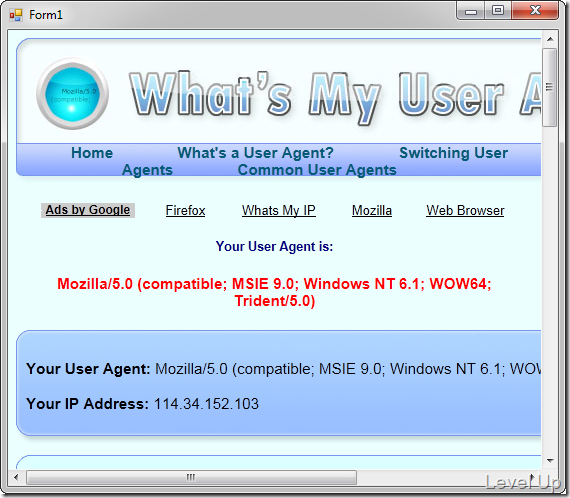Image resolution: width=570 pixels, height=498 pixels.
Task: Click the round cyan Mozilla/5.0 logo
Action: [x=73, y=94]
